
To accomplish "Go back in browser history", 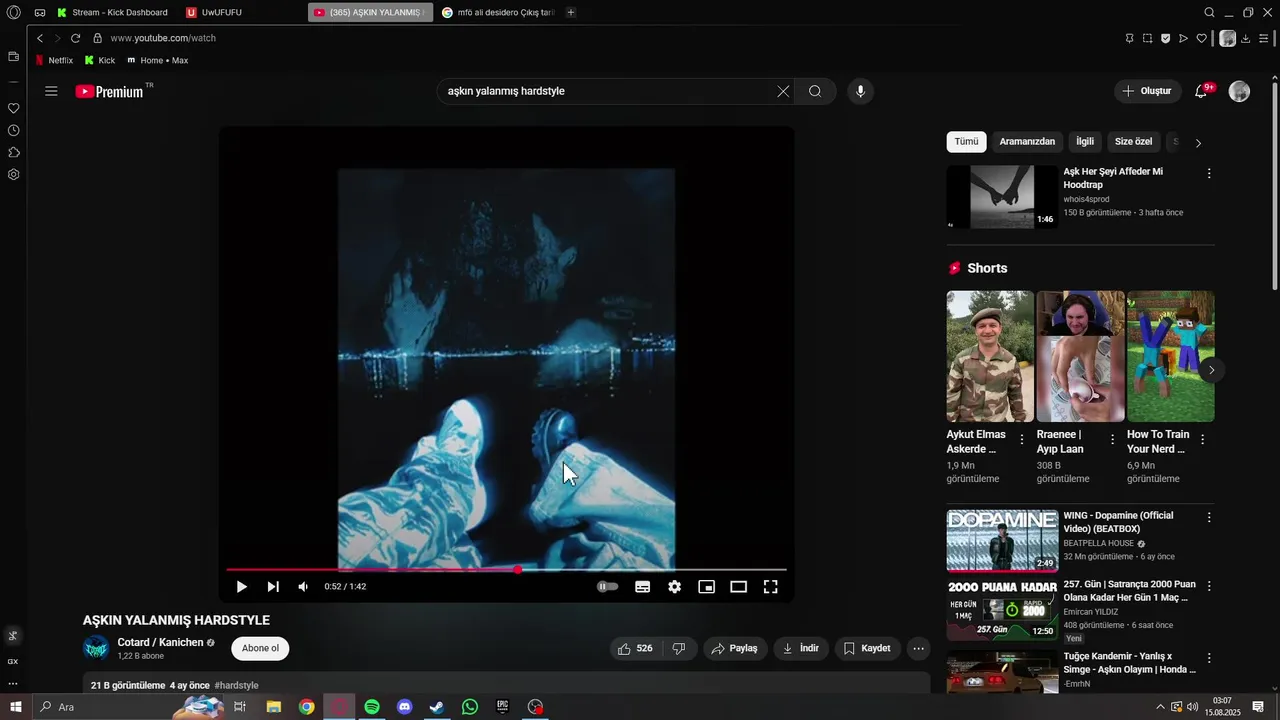I will point(40,38).
